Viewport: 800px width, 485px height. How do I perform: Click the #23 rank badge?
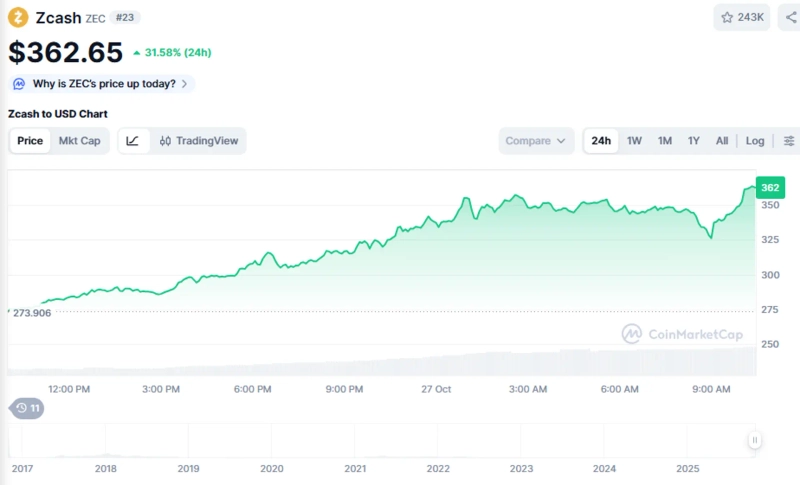click(125, 18)
